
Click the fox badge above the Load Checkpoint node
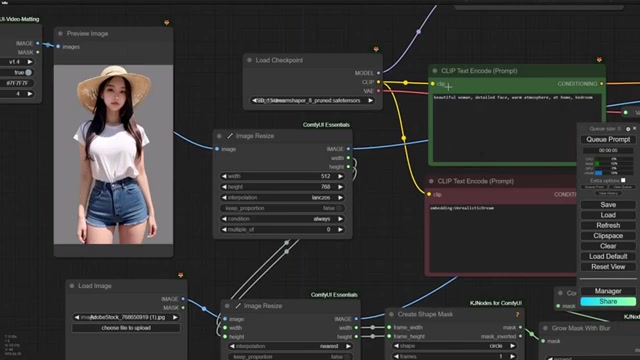tap(376, 49)
